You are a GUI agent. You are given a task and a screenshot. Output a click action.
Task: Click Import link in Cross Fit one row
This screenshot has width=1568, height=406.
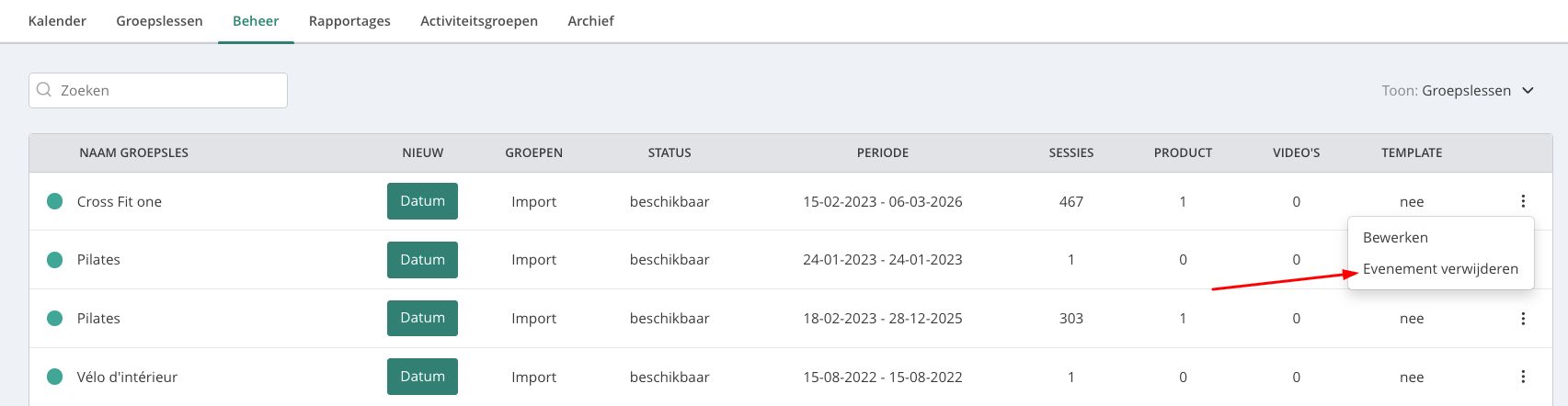click(x=534, y=201)
